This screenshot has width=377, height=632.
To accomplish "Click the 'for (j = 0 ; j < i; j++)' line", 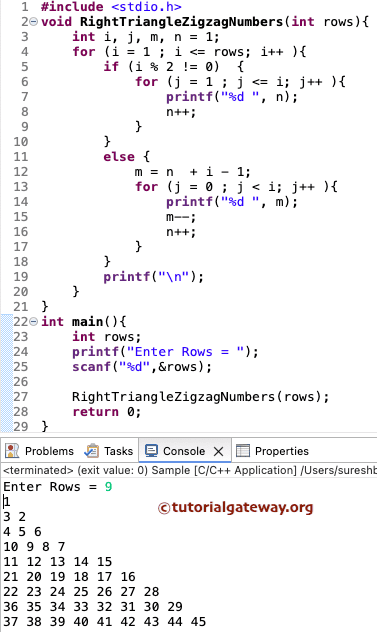I will 236,187.
